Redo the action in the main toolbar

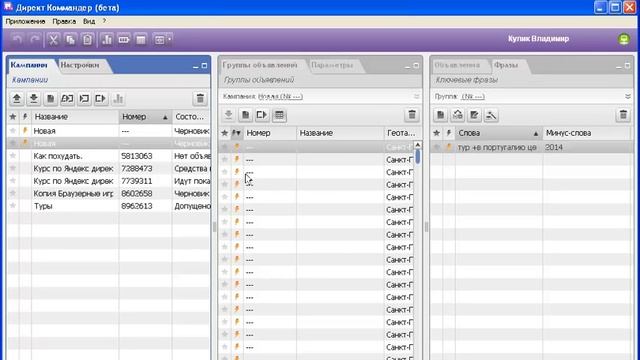[x=35, y=40]
